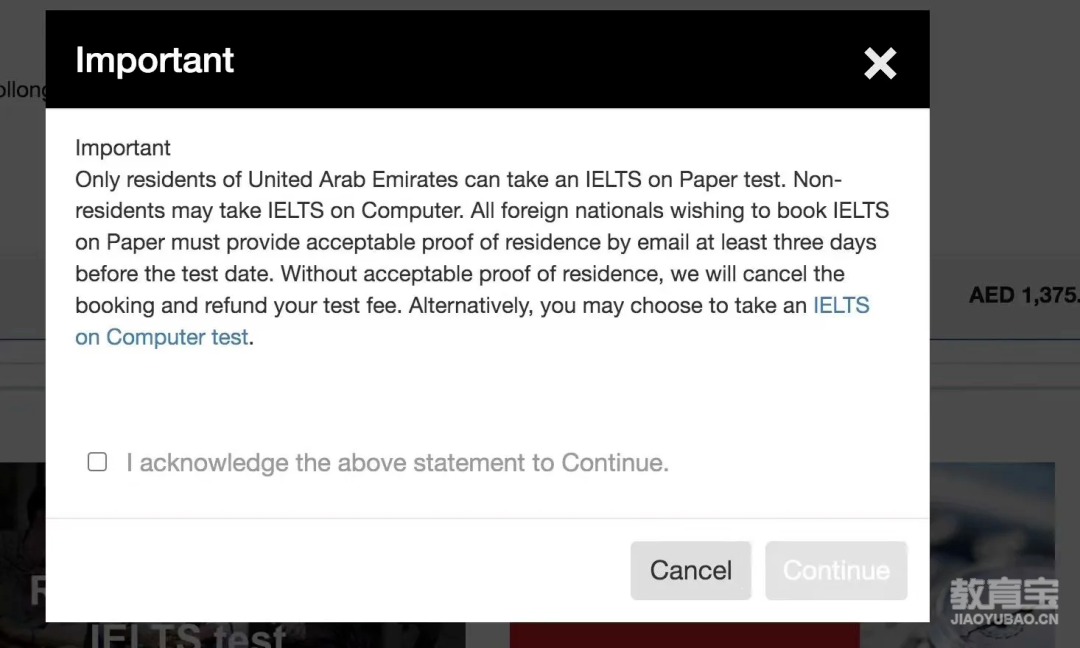Tick the acknowledge statement checkbox
The width and height of the screenshot is (1080, 648).
tap(97, 461)
